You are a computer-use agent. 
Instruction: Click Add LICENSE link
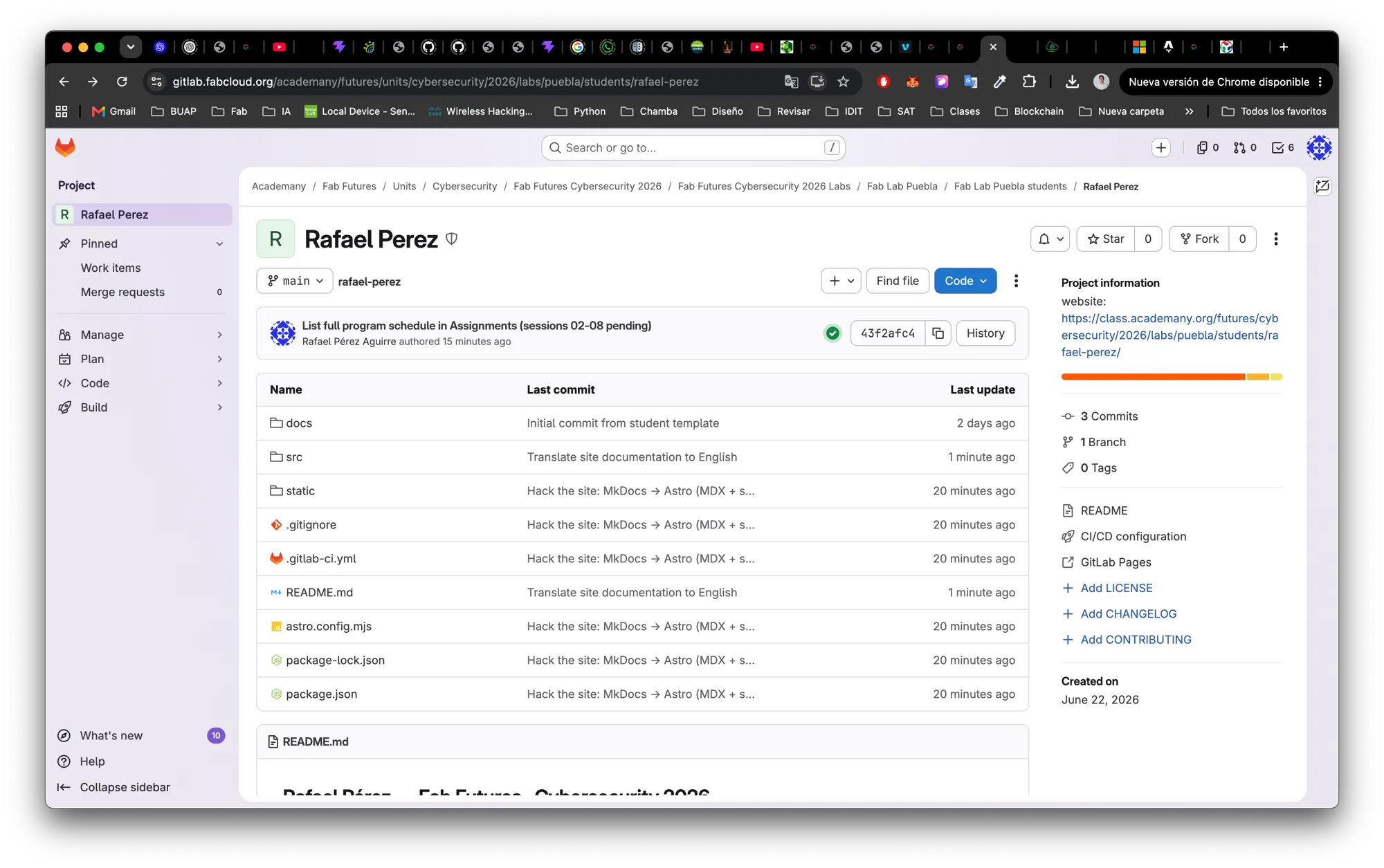[x=1116, y=588]
